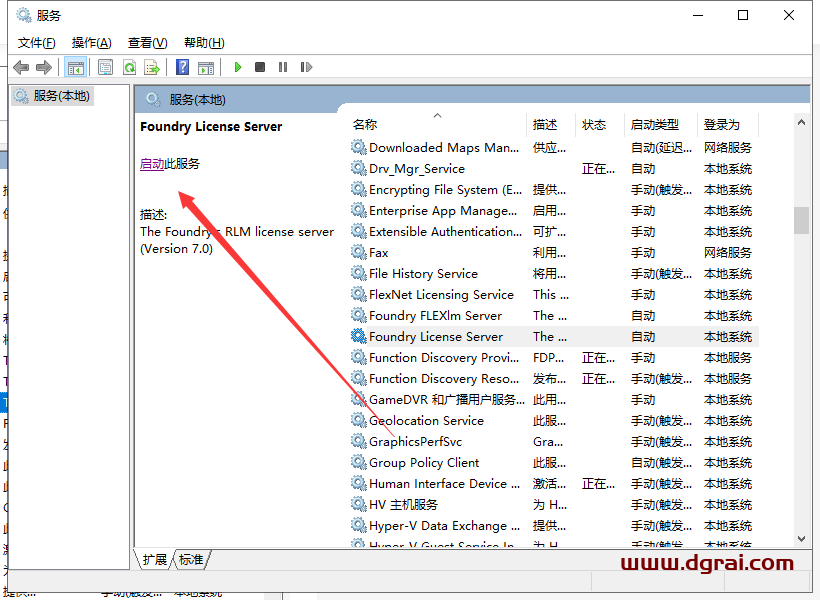Click the Export List toolbar icon
This screenshot has width=820, height=600.
coord(152,67)
